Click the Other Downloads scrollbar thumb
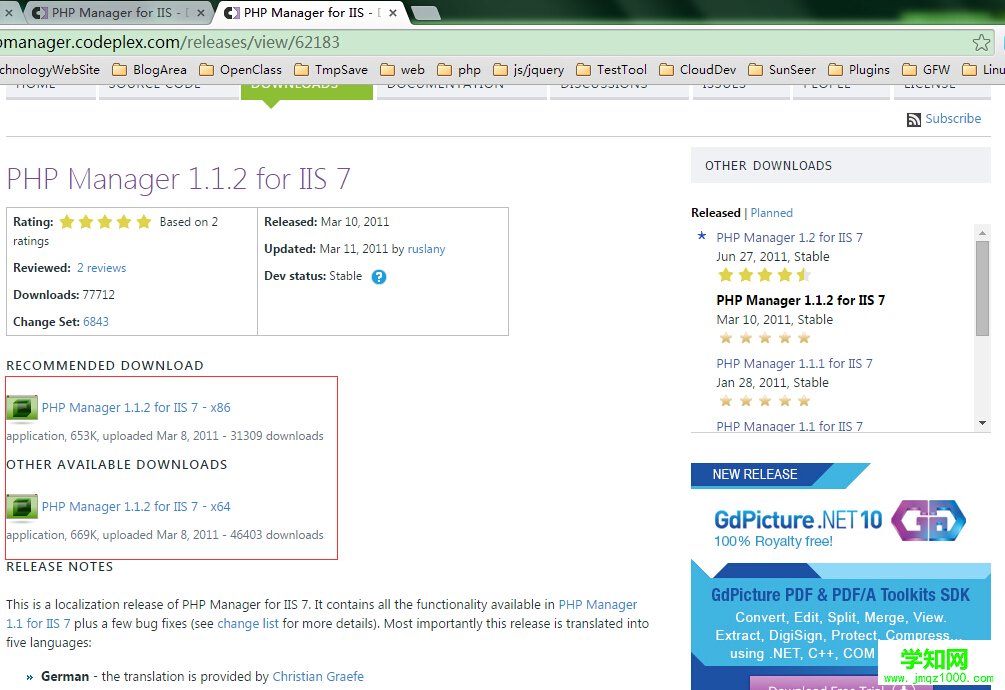Viewport: 1005px width, 690px height. click(982, 288)
